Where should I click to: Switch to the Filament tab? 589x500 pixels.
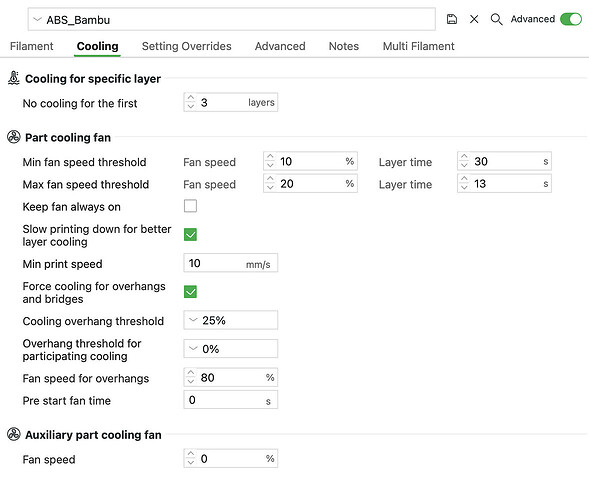pyautogui.click(x=32, y=46)
